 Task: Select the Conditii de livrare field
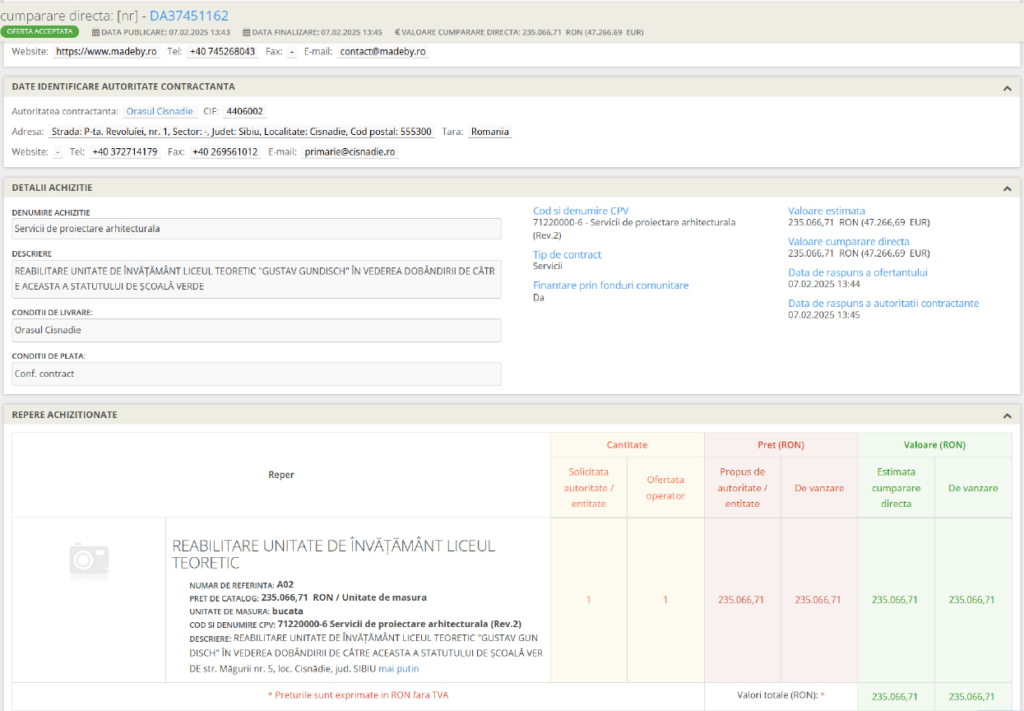tap(256, 330)
